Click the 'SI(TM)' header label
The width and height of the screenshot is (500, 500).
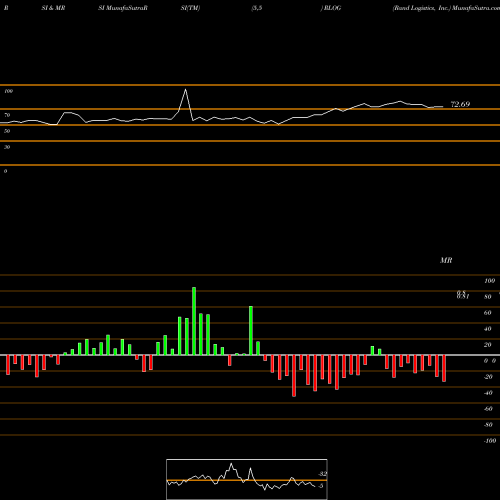tap(190, 8)
